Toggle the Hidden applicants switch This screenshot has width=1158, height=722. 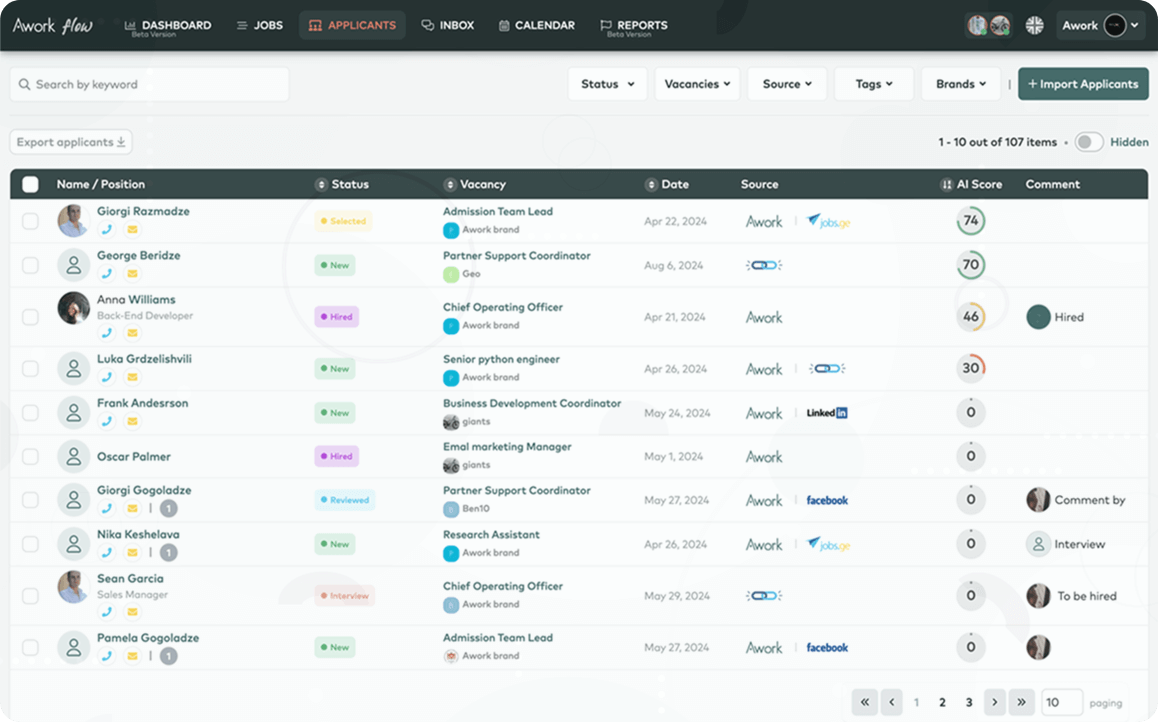coord(1088,142)
